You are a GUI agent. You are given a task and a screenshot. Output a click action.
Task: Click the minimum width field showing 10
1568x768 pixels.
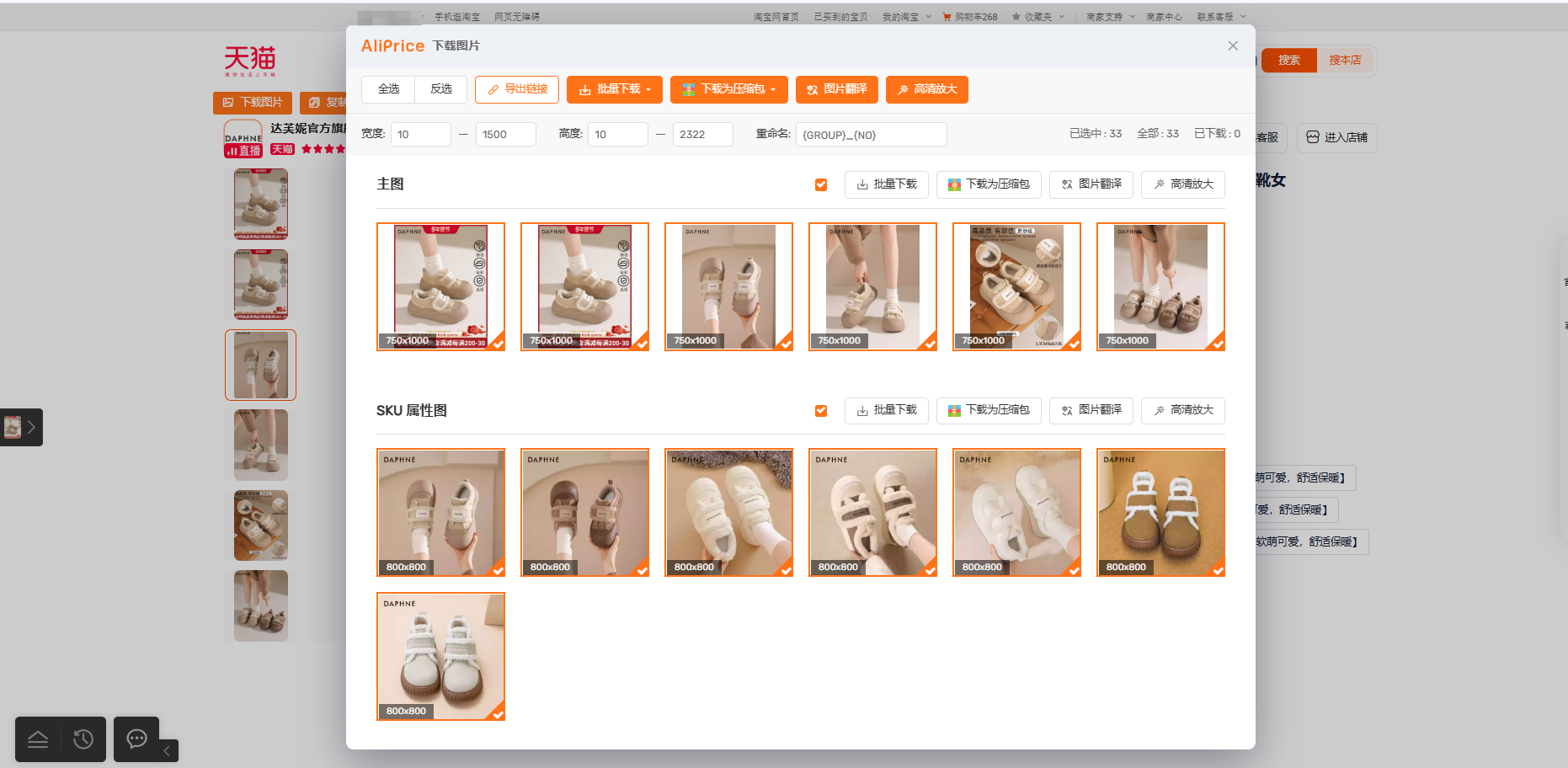pos(421,134)
